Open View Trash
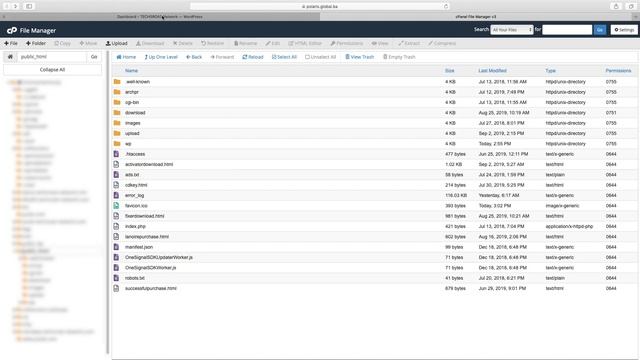The image size is (640, 360). click(x=360, y=57)
